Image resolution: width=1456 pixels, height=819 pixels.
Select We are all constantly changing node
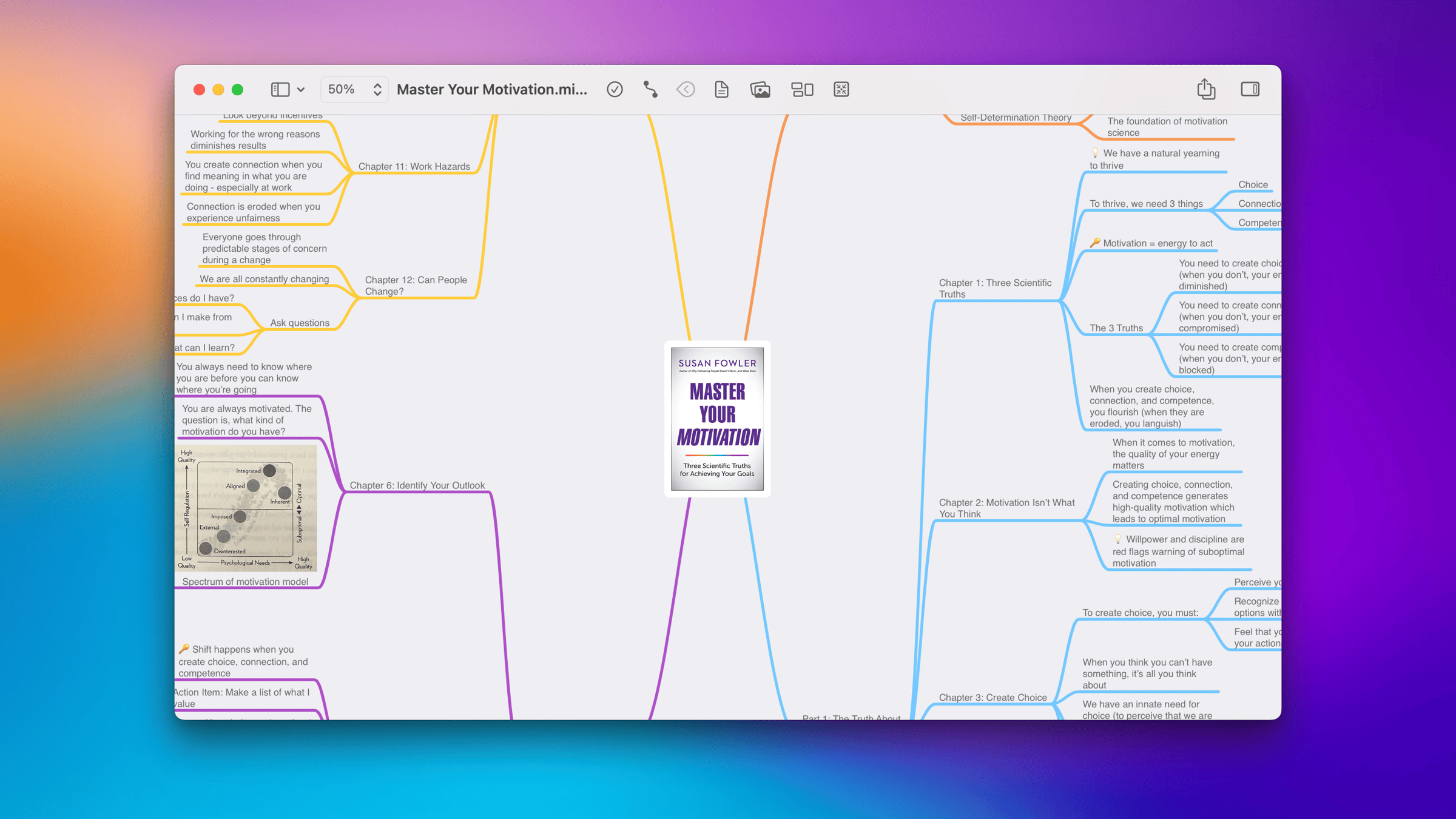[x=265, y=279]
